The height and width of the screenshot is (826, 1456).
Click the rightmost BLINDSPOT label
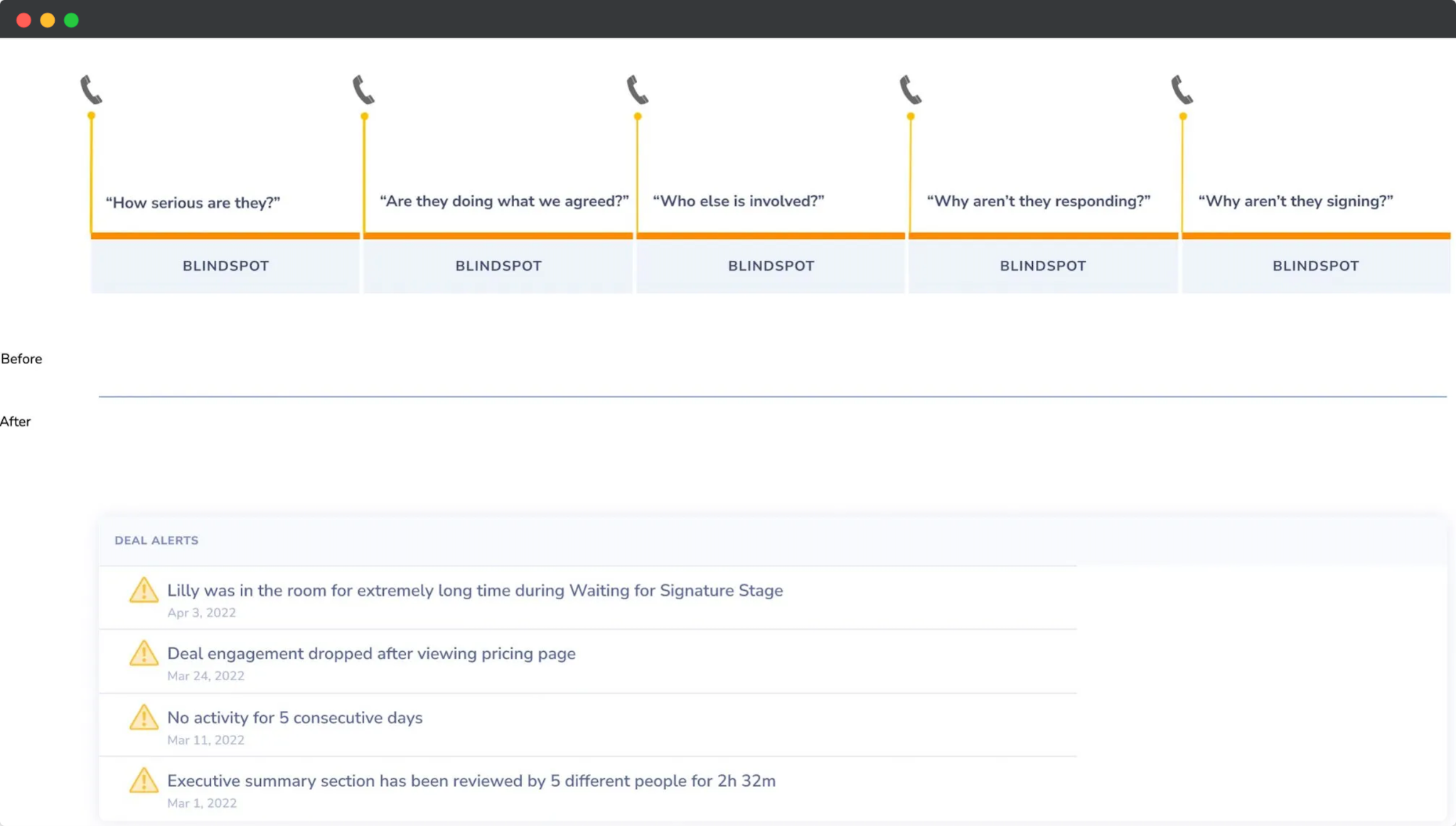[x=1315, y=265]
